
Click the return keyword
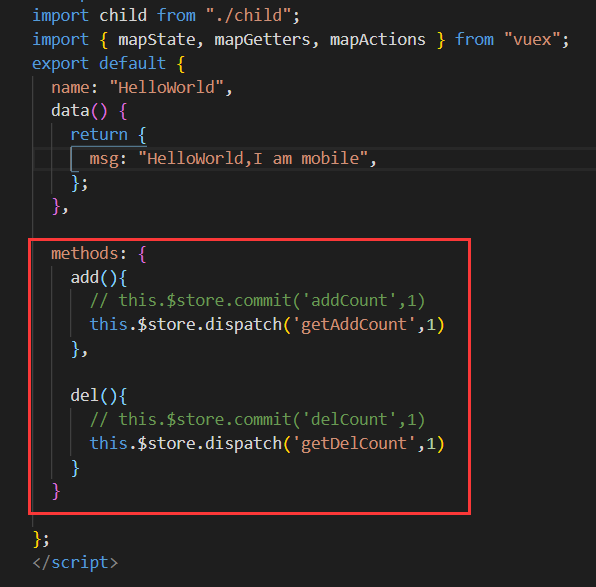click(x=99, y=135)
